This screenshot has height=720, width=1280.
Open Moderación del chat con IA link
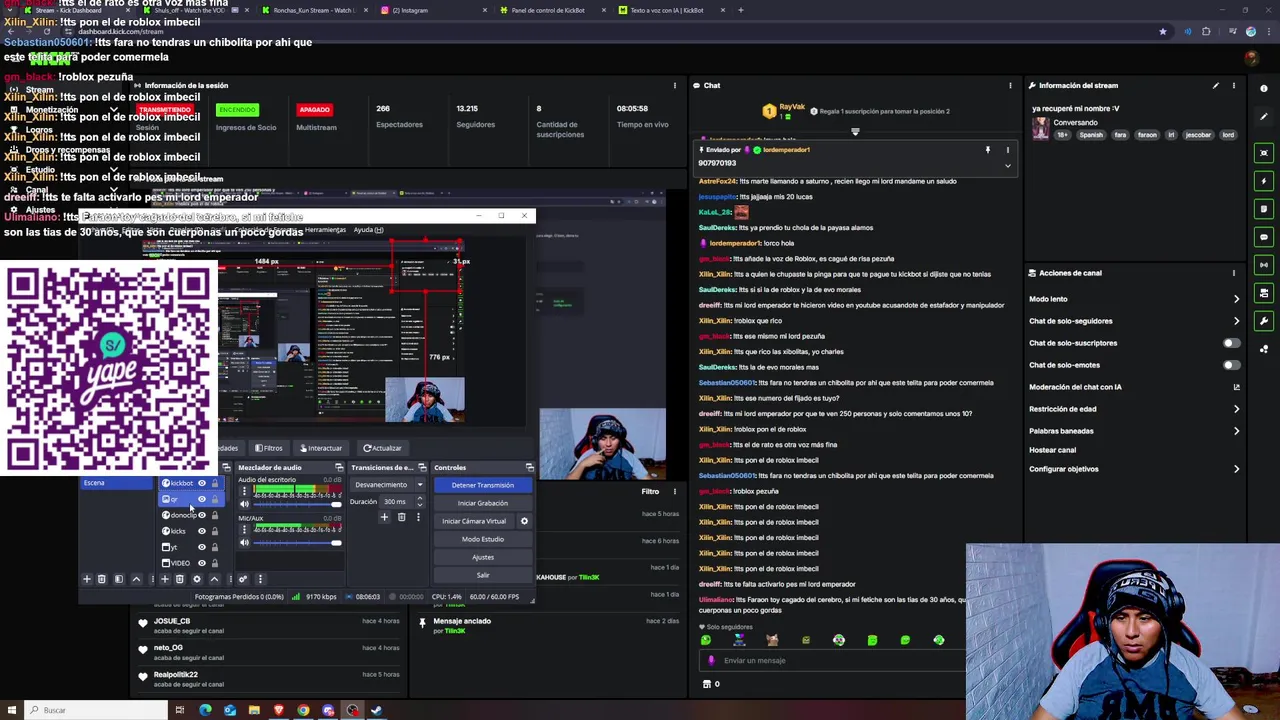[x=1134, y=387]
